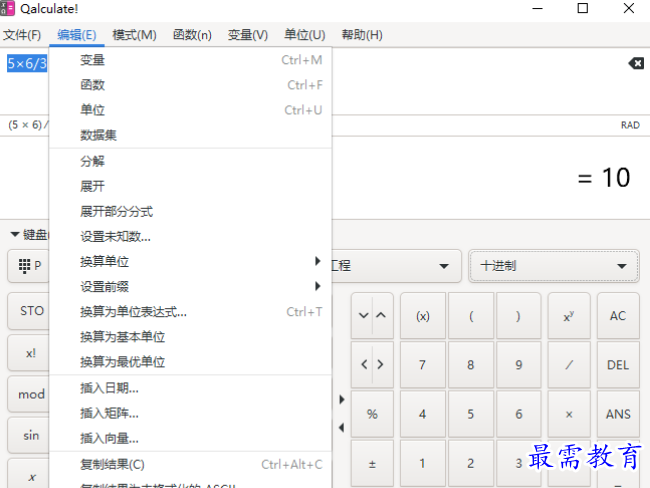Click the RAD angle unit indicator

pos(630,125)
